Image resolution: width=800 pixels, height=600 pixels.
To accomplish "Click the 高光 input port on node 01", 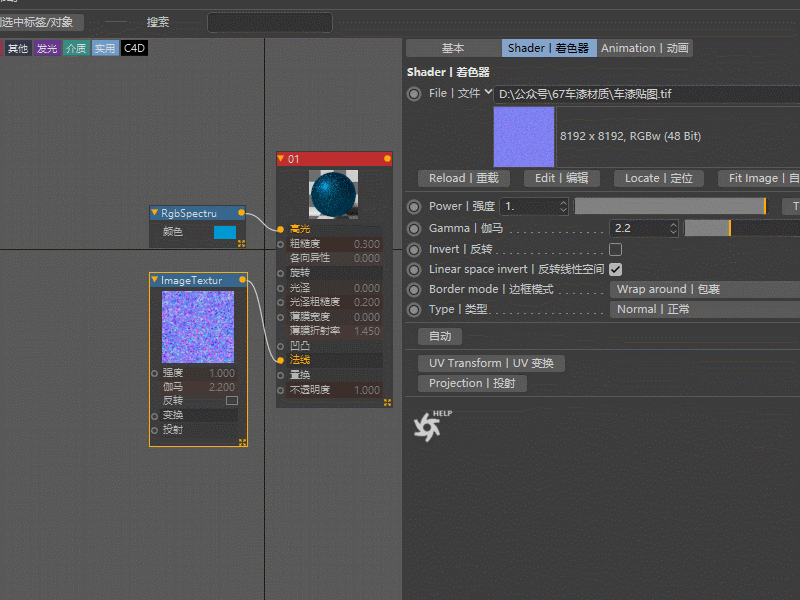I will pos(281,229).
